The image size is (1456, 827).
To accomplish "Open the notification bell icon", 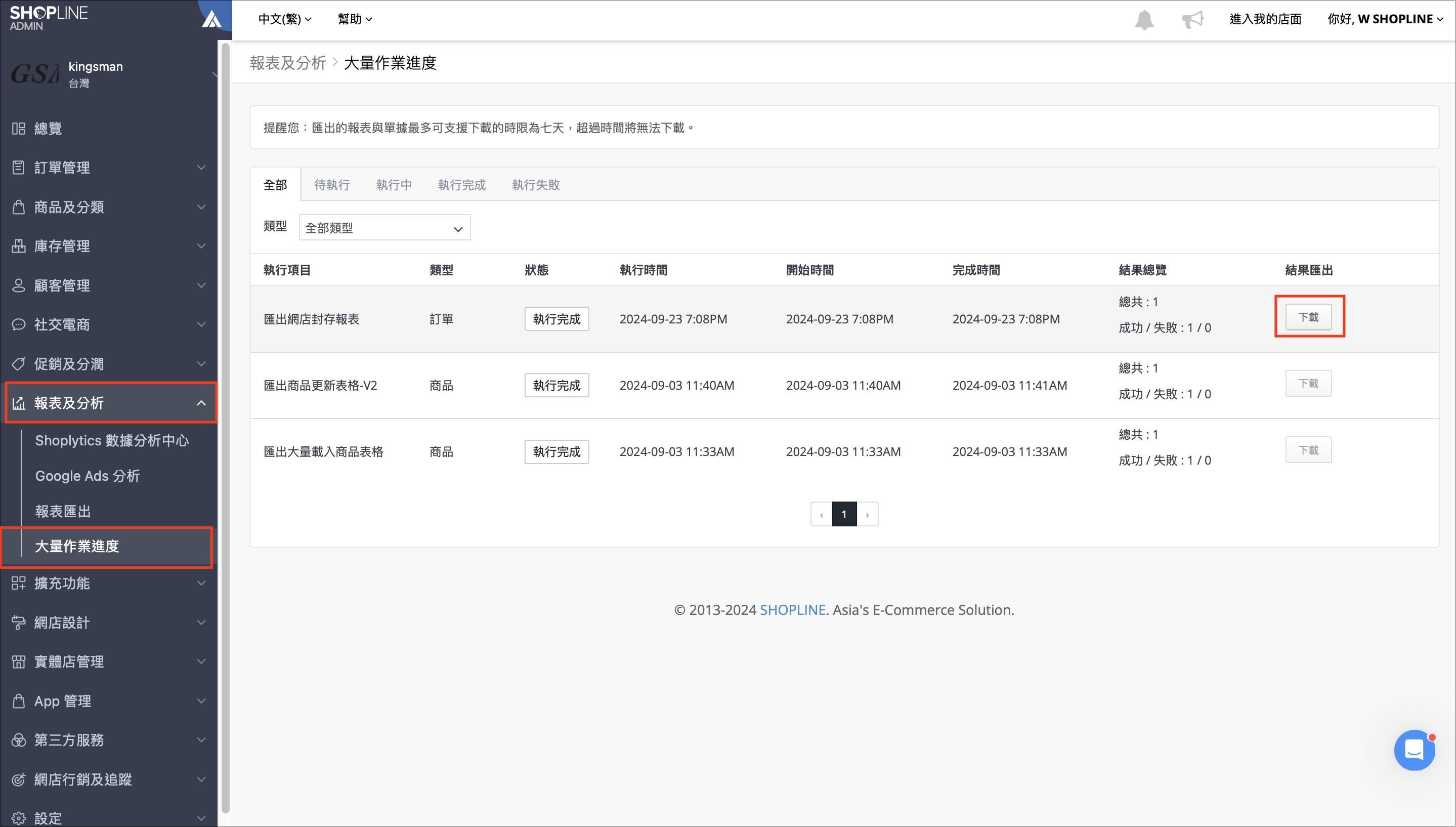I will [x=1144, y=19].
